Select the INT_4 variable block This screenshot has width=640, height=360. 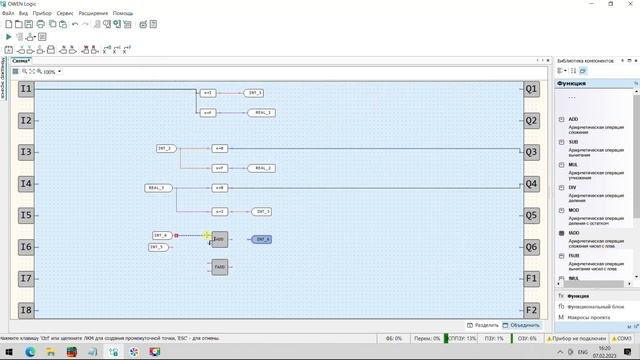pos(162,236)
